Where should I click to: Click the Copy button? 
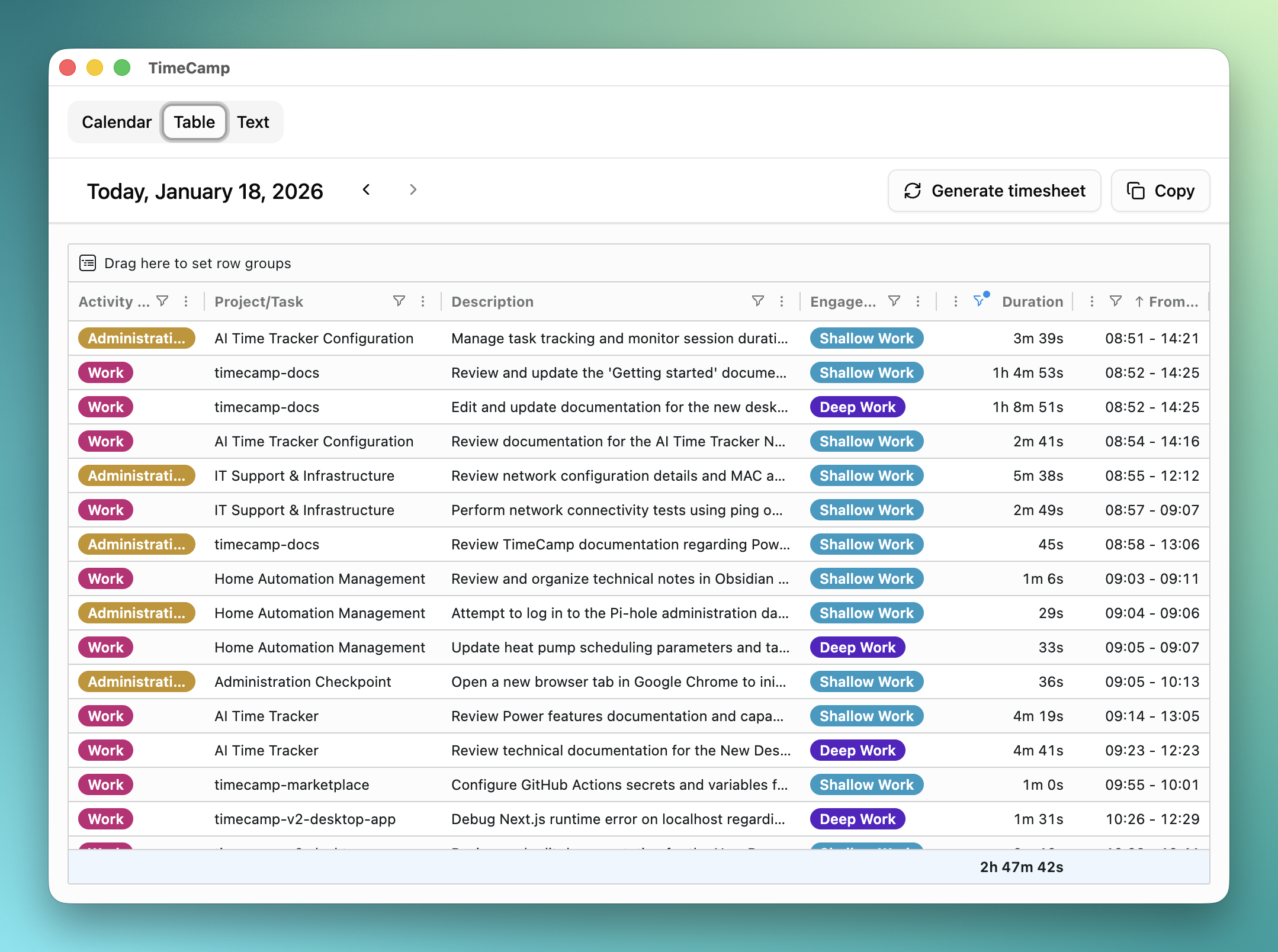pyautogui.click(x=1160, y=191)
